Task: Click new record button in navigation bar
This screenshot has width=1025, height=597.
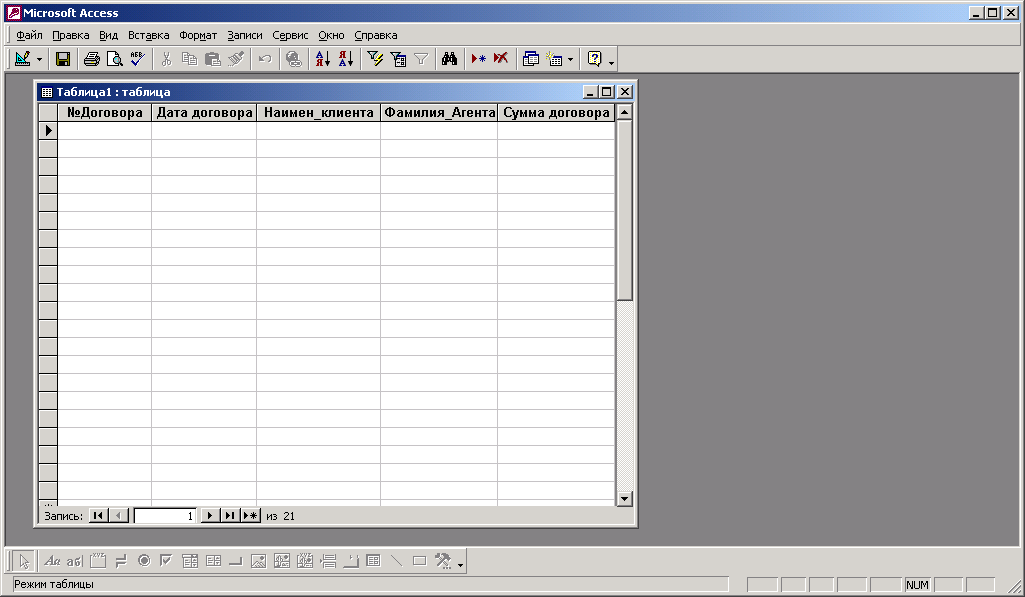Action: click(250, 516)
